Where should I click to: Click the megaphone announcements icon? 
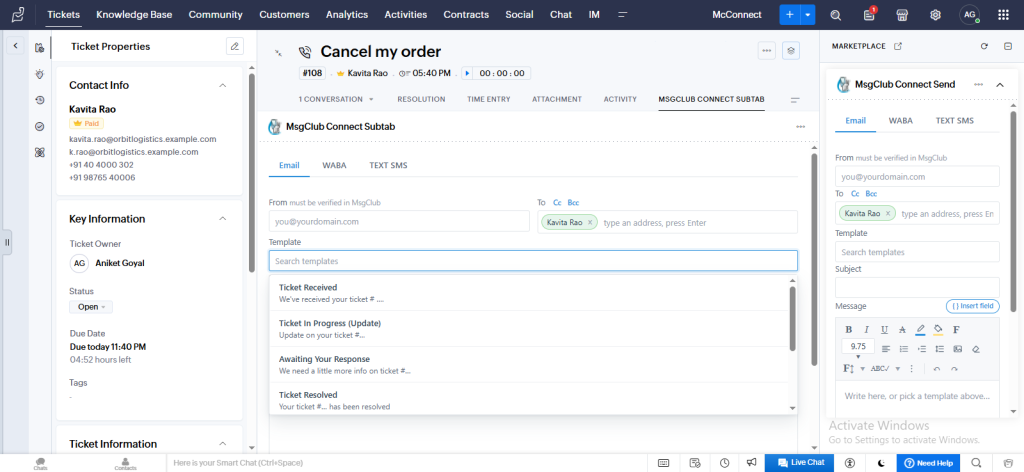(752, 462)
